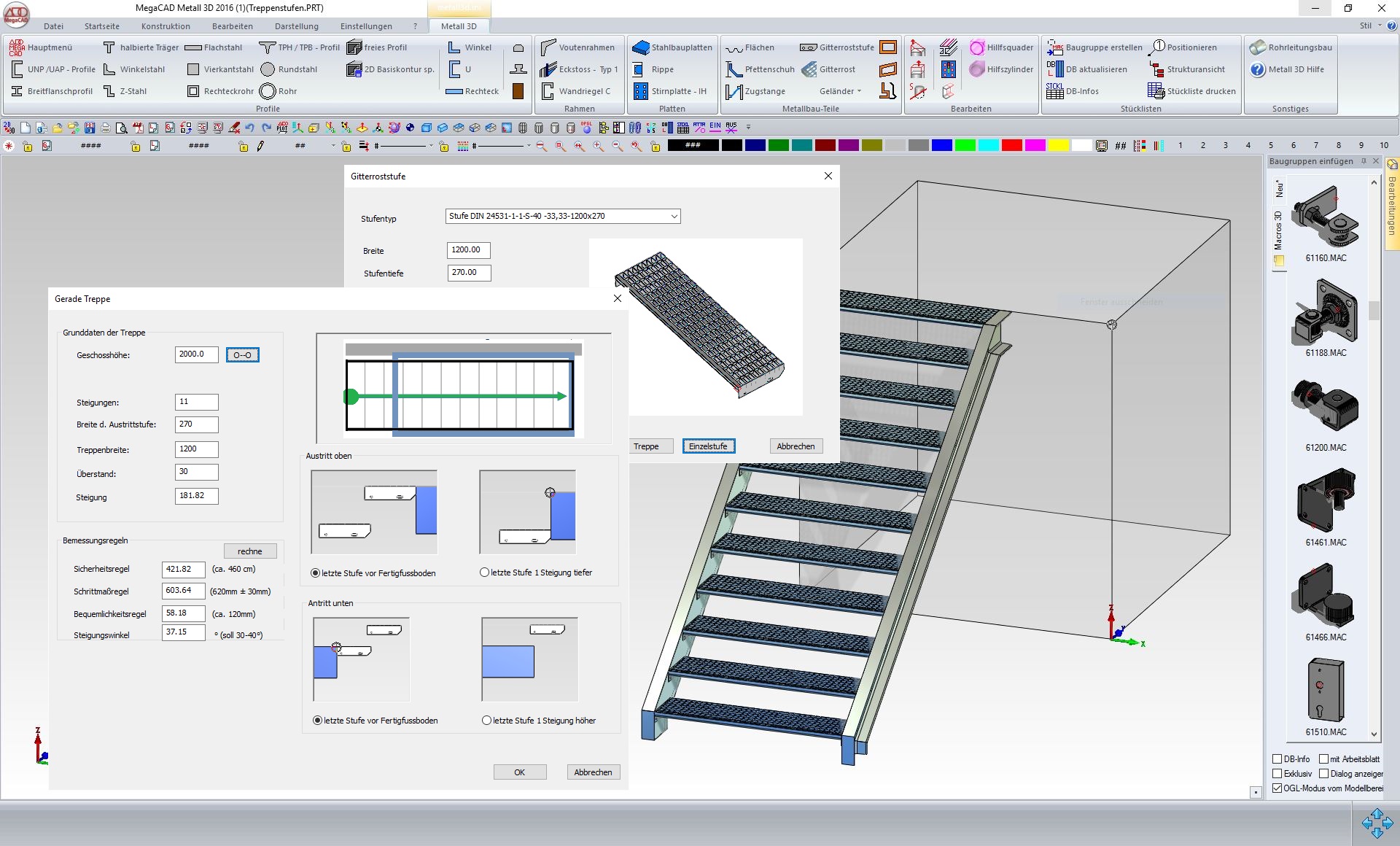Click the Geschosshöhe input field

click(x=197, y=354)
